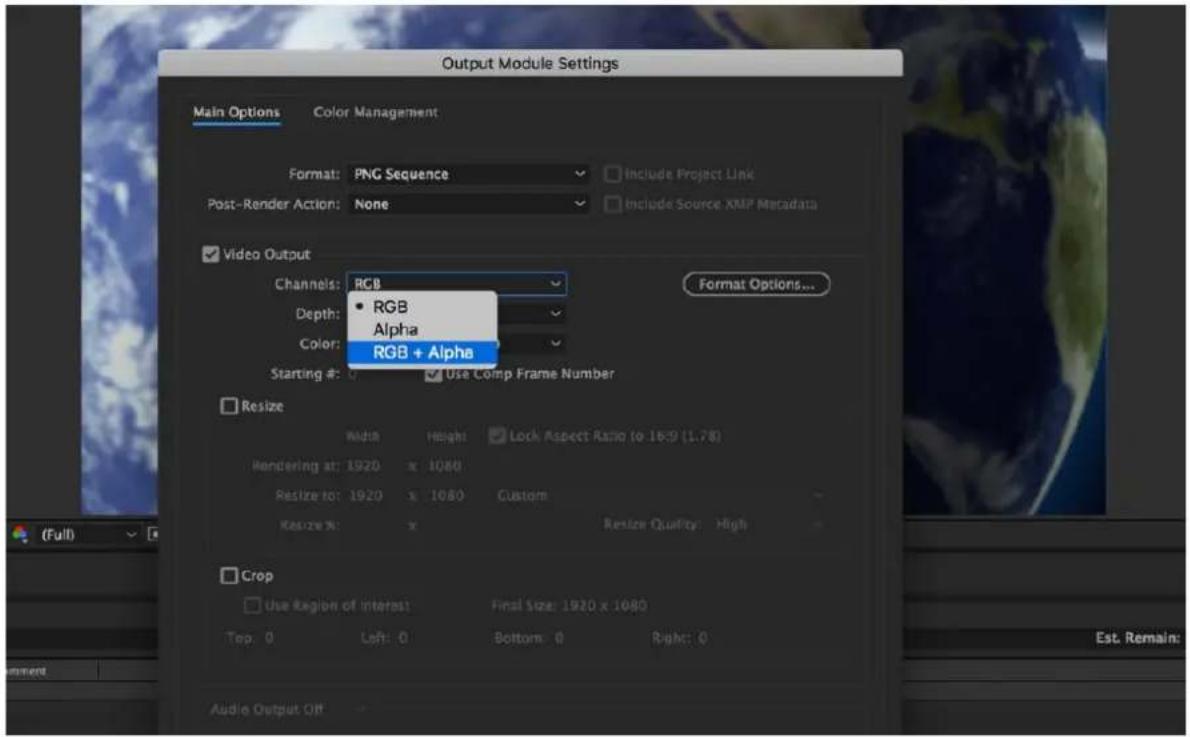Uncheck the Video Output checkbox

[210, 254]
